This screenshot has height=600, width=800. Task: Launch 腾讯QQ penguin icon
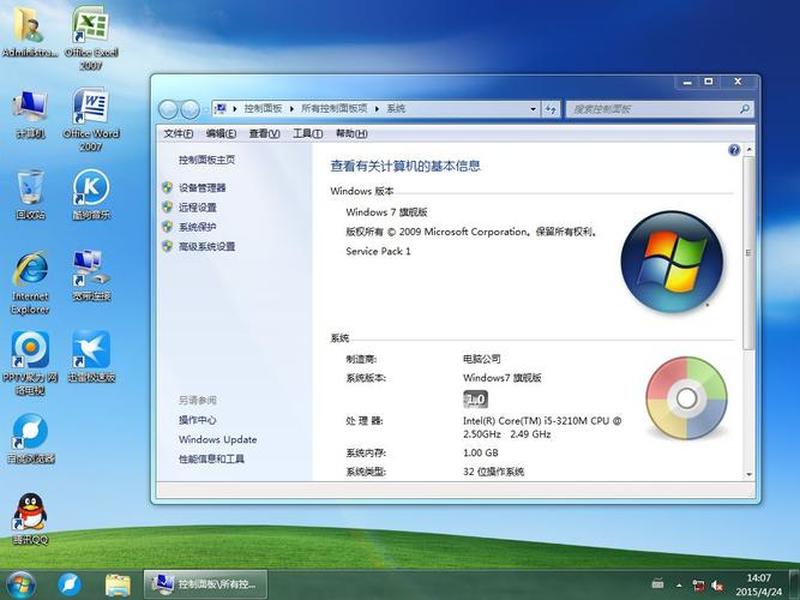[x=30, y=518]
